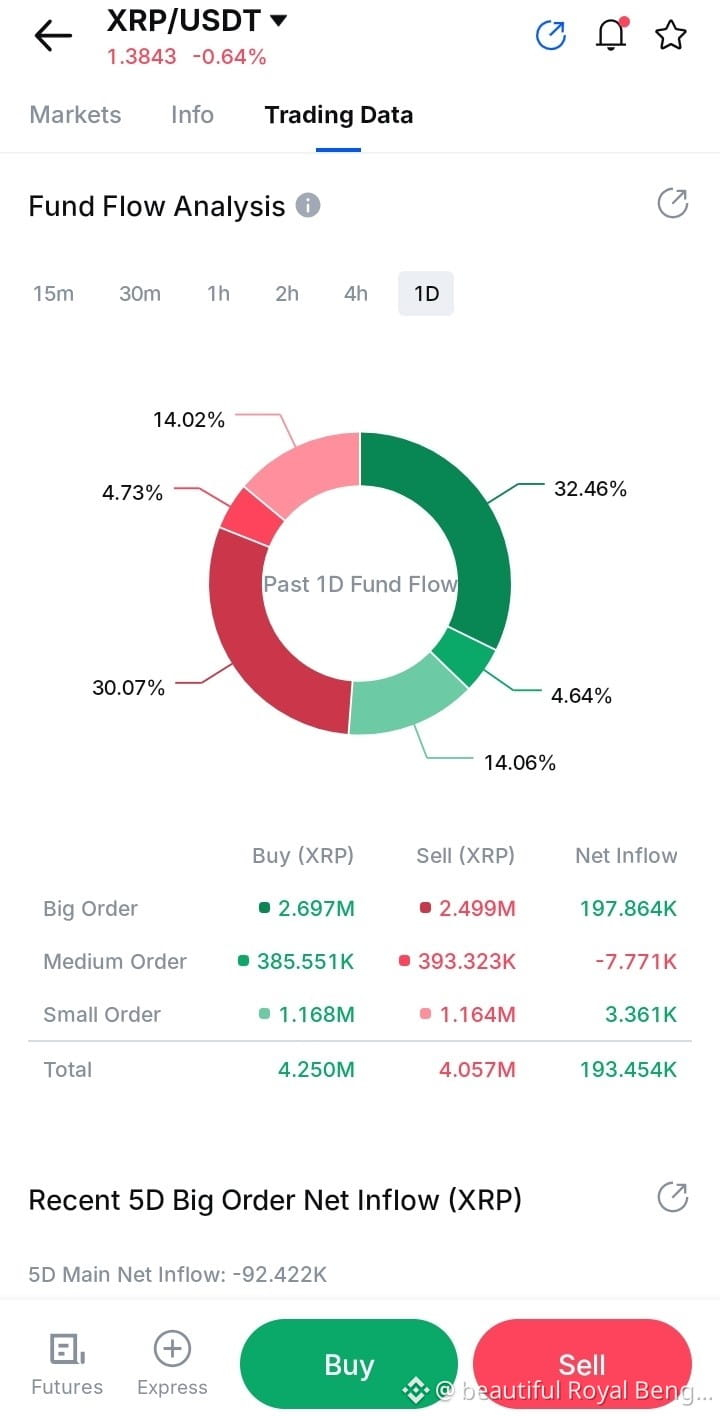Tap the green Buy button
The image size is (720, 1416).
[349, 1365]
